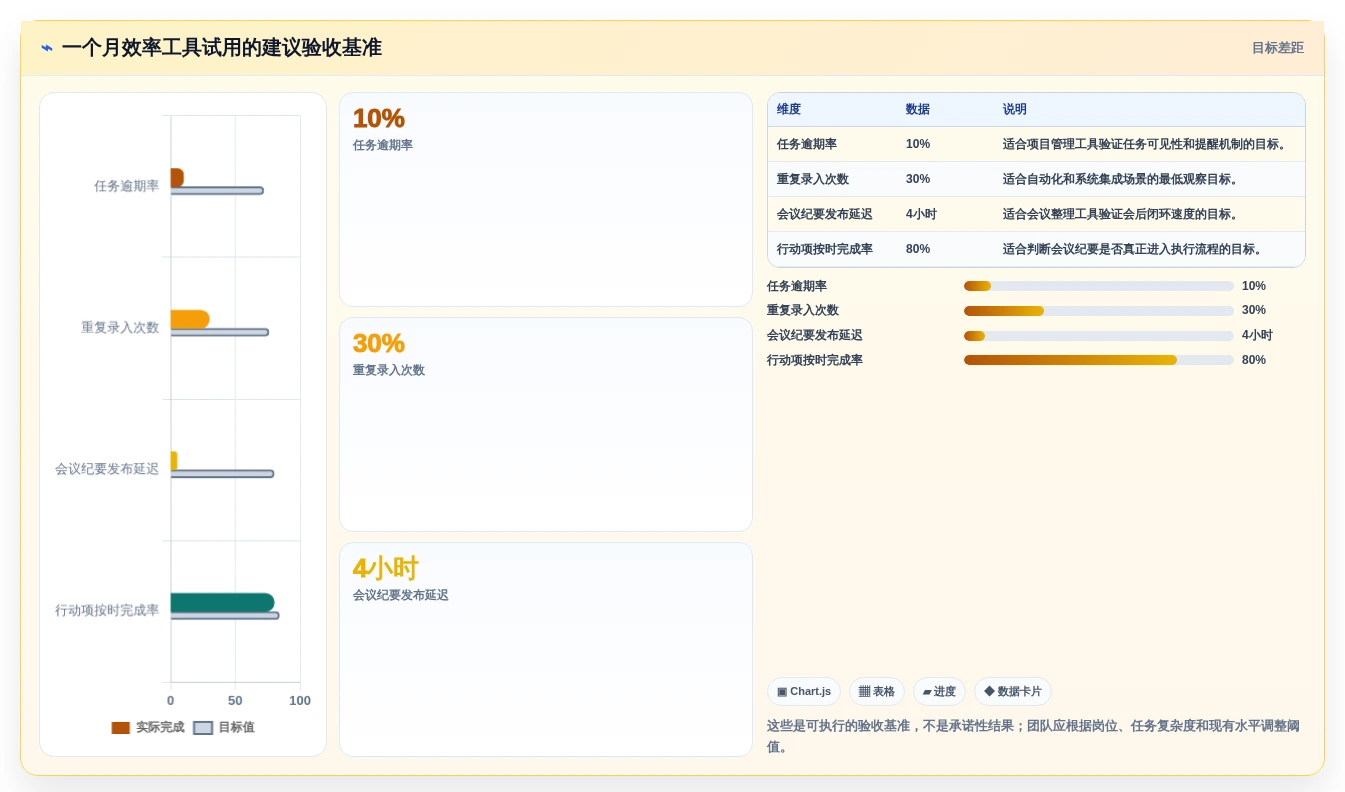Click the 会议纪要发布延迟 progress bar
Image resolution: width=1345 pixels, height=792 pixels.
pos(1099,336)
